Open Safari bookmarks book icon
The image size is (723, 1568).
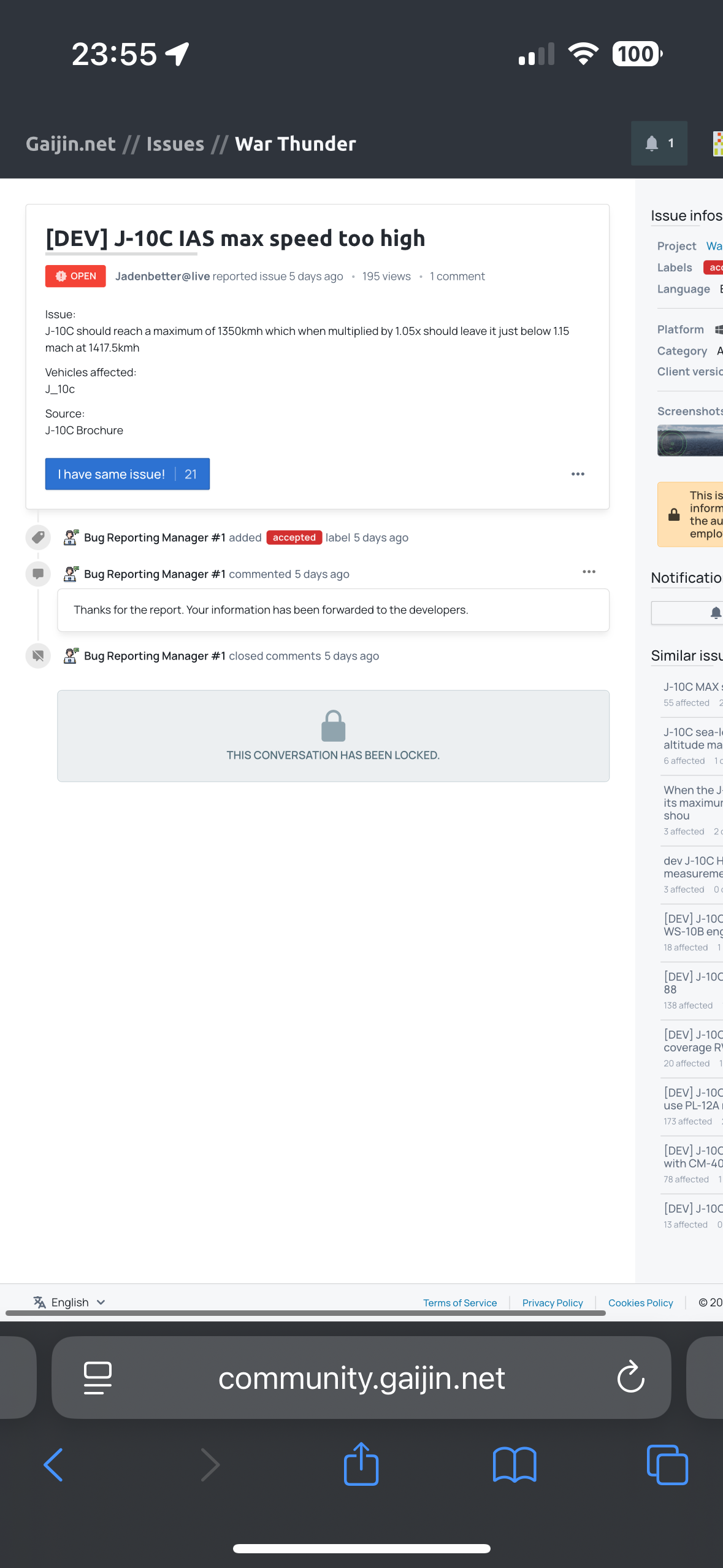click(515, 1465)
